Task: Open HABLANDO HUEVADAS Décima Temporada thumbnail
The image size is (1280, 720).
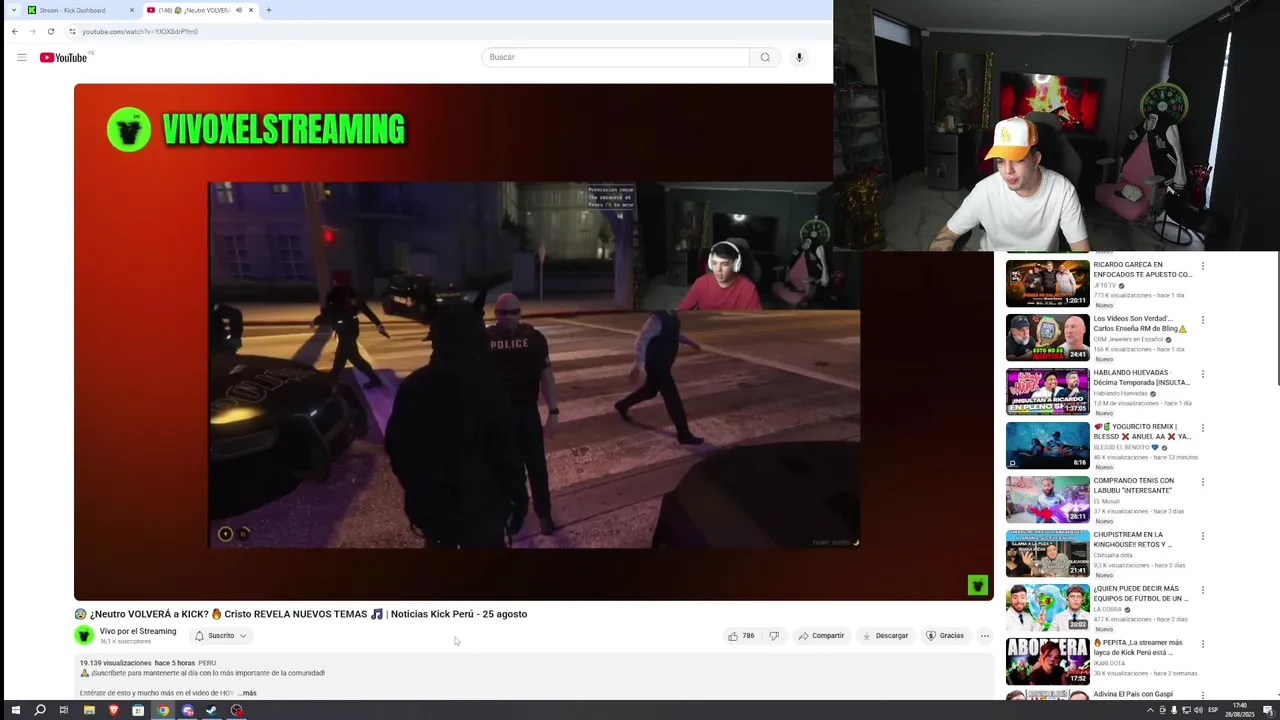Action: click(1047, 391)
